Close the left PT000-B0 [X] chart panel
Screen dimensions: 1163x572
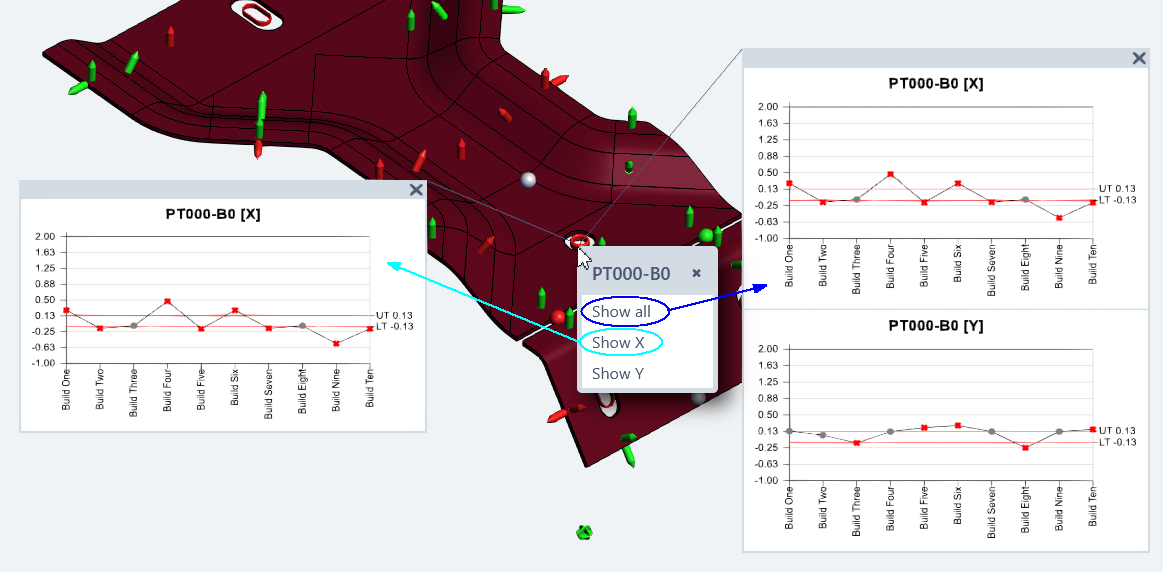click(416, 190)
